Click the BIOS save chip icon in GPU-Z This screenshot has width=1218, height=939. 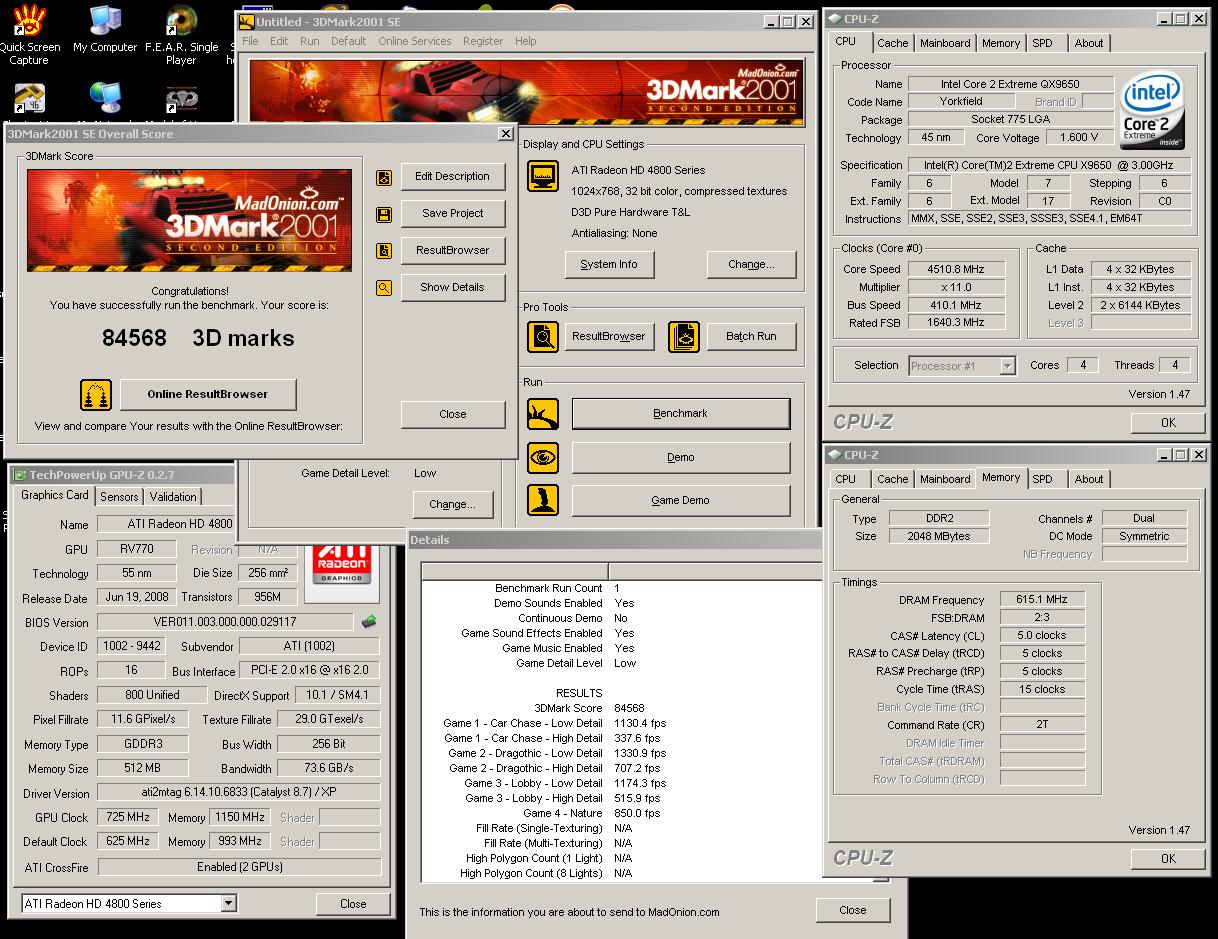(x=369, y=622)
